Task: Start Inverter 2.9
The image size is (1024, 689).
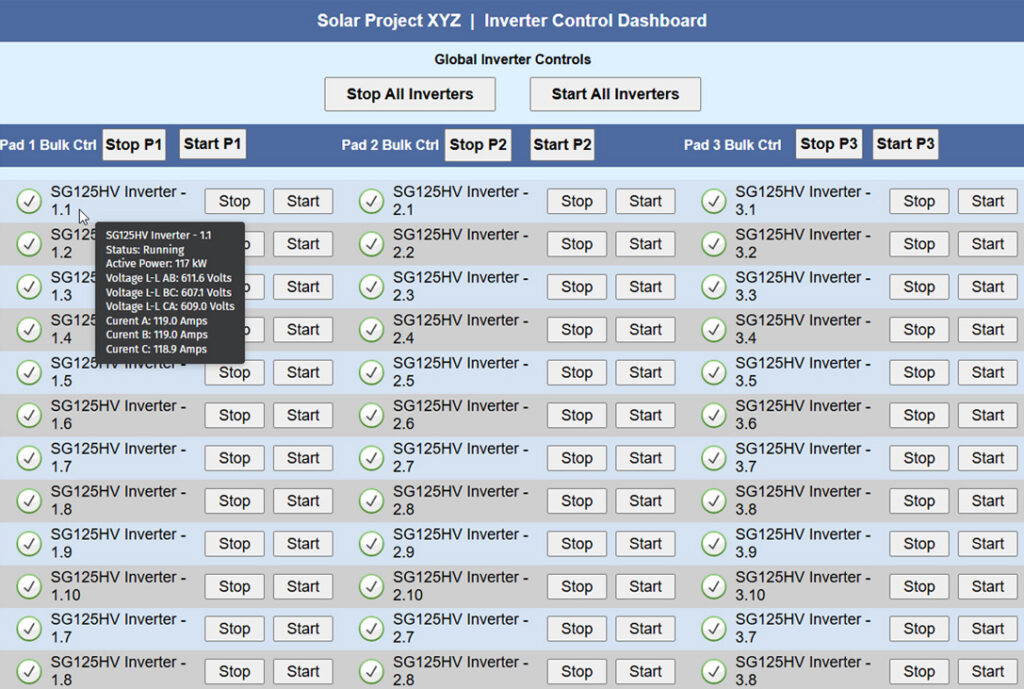Action: click(x=645, y=543)
